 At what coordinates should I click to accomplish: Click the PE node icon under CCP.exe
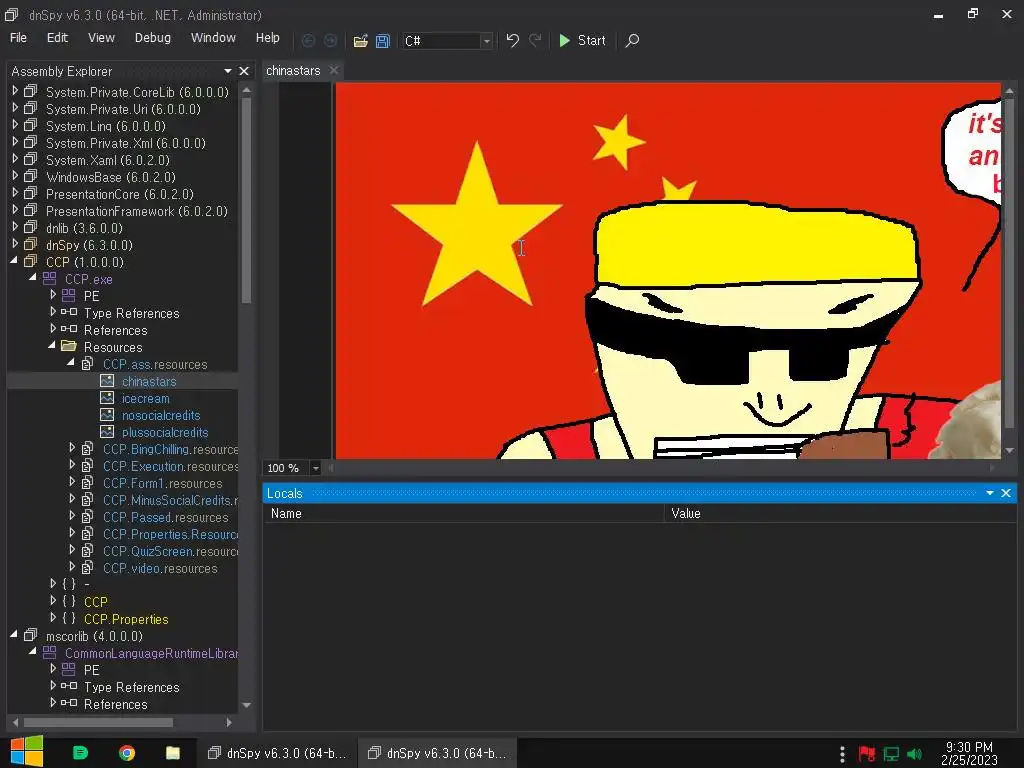(x=69, y=296)
